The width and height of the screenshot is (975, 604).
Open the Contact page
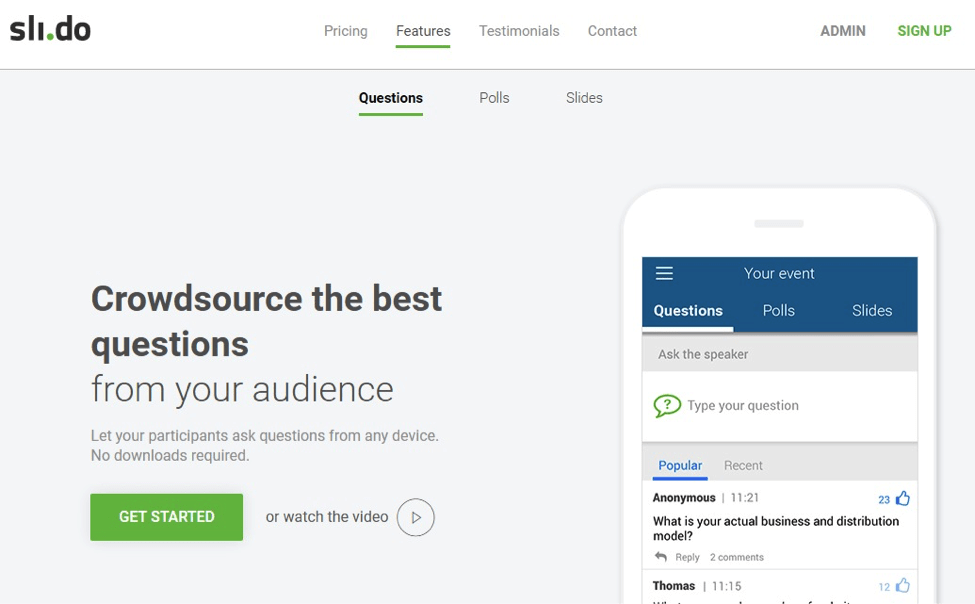pyautogui.click(x=612, y=31)
